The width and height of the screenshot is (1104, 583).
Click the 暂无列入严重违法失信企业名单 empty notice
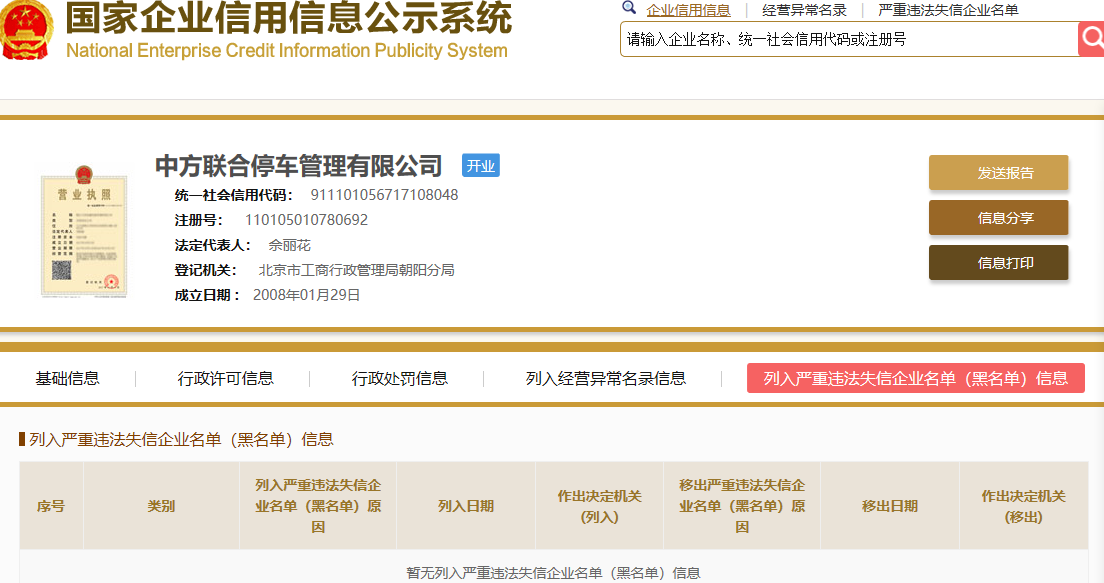[553, 572]
